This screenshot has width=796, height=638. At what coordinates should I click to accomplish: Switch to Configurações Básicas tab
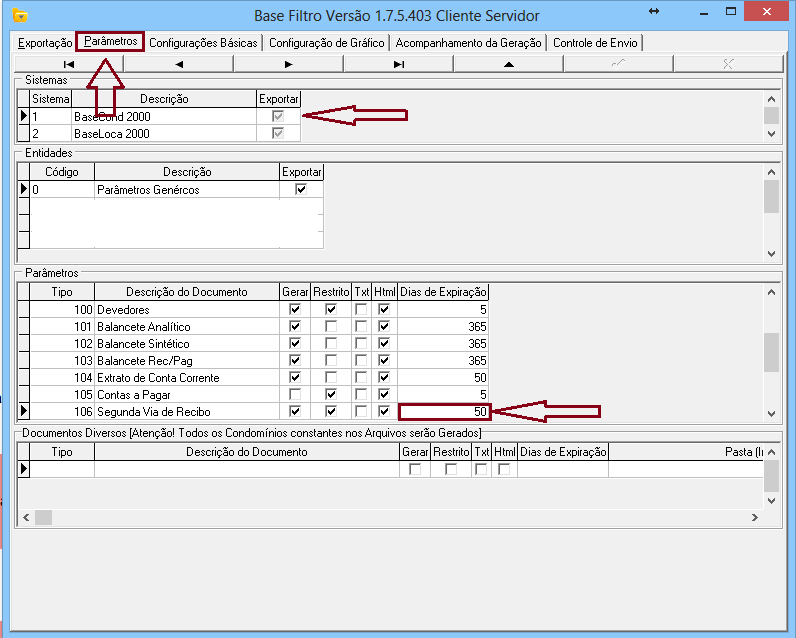point(203,43)
